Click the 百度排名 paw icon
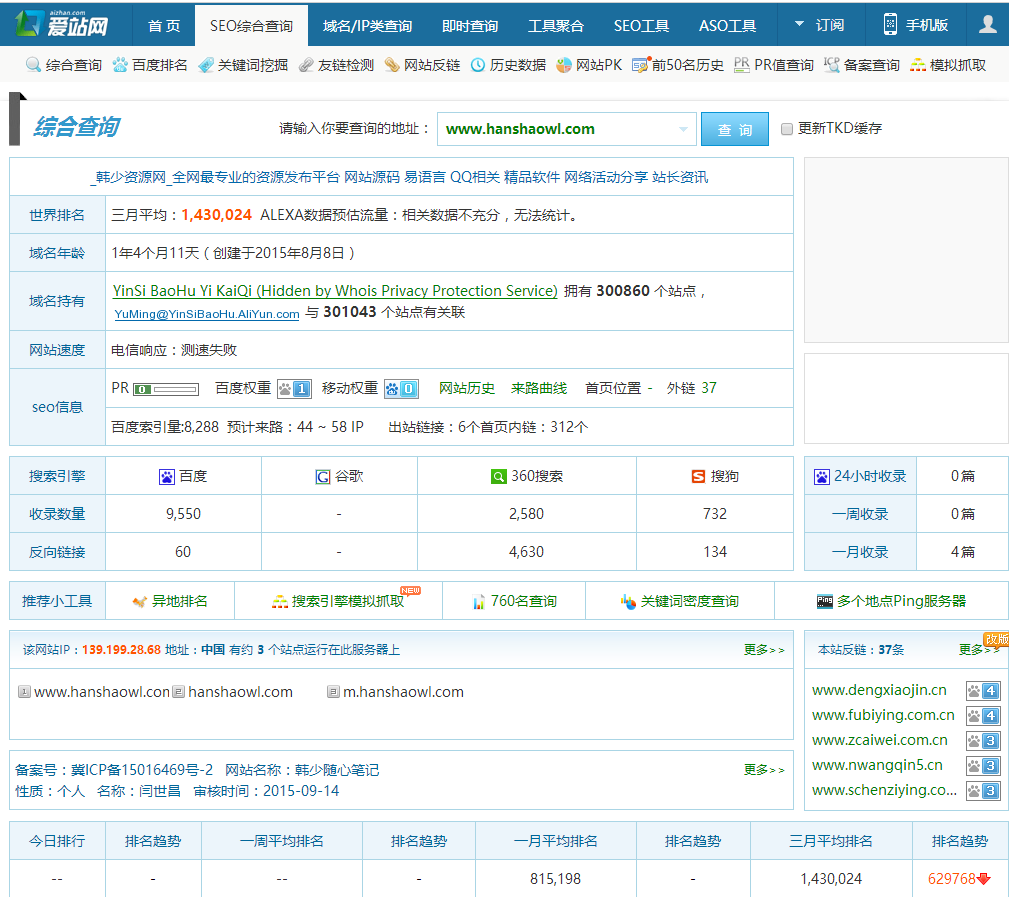The width and height of the screenshot is (1009, 897). click(120, 65)
